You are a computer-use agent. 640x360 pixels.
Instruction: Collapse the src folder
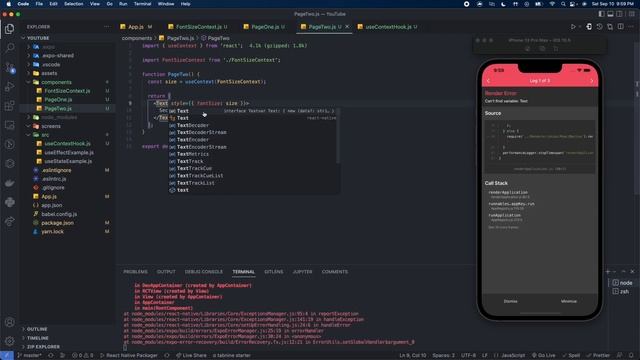45,135
